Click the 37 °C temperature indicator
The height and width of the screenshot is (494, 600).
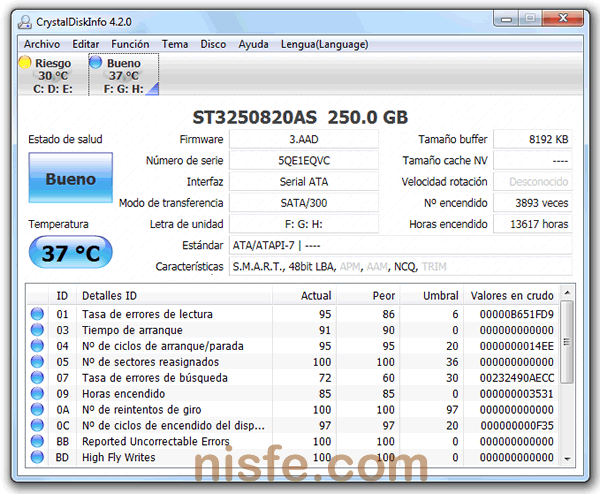tap(71, 253)
